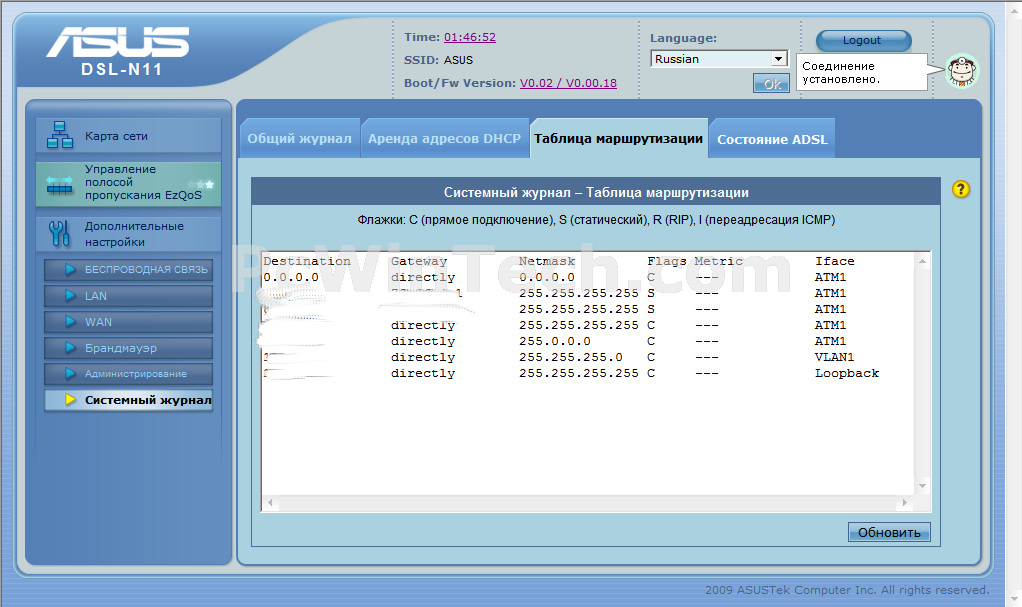
Task: Open the Брандмауэр menu
Action: click(x=128, y=348)
